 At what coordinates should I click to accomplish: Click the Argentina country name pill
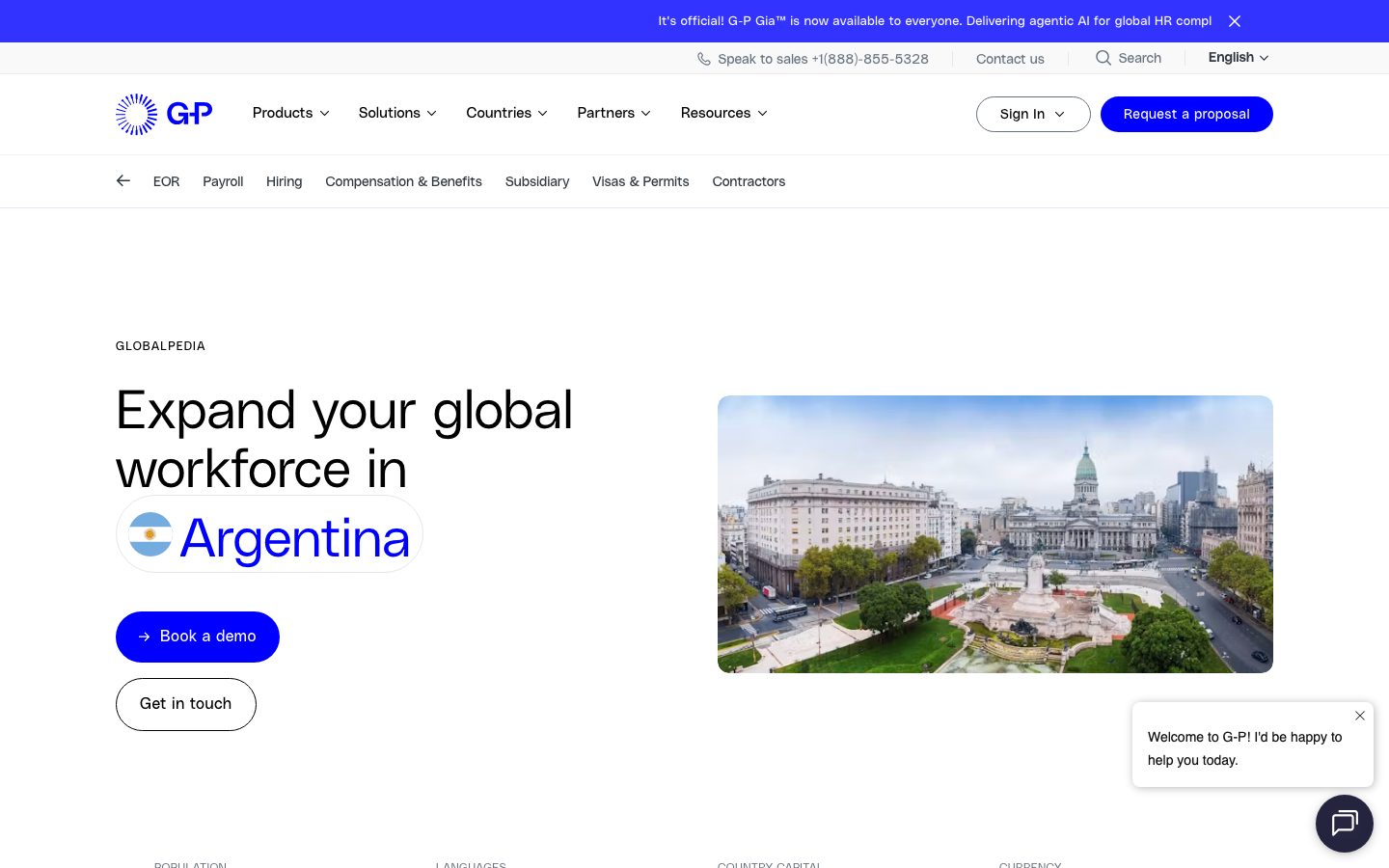[269, 534]
